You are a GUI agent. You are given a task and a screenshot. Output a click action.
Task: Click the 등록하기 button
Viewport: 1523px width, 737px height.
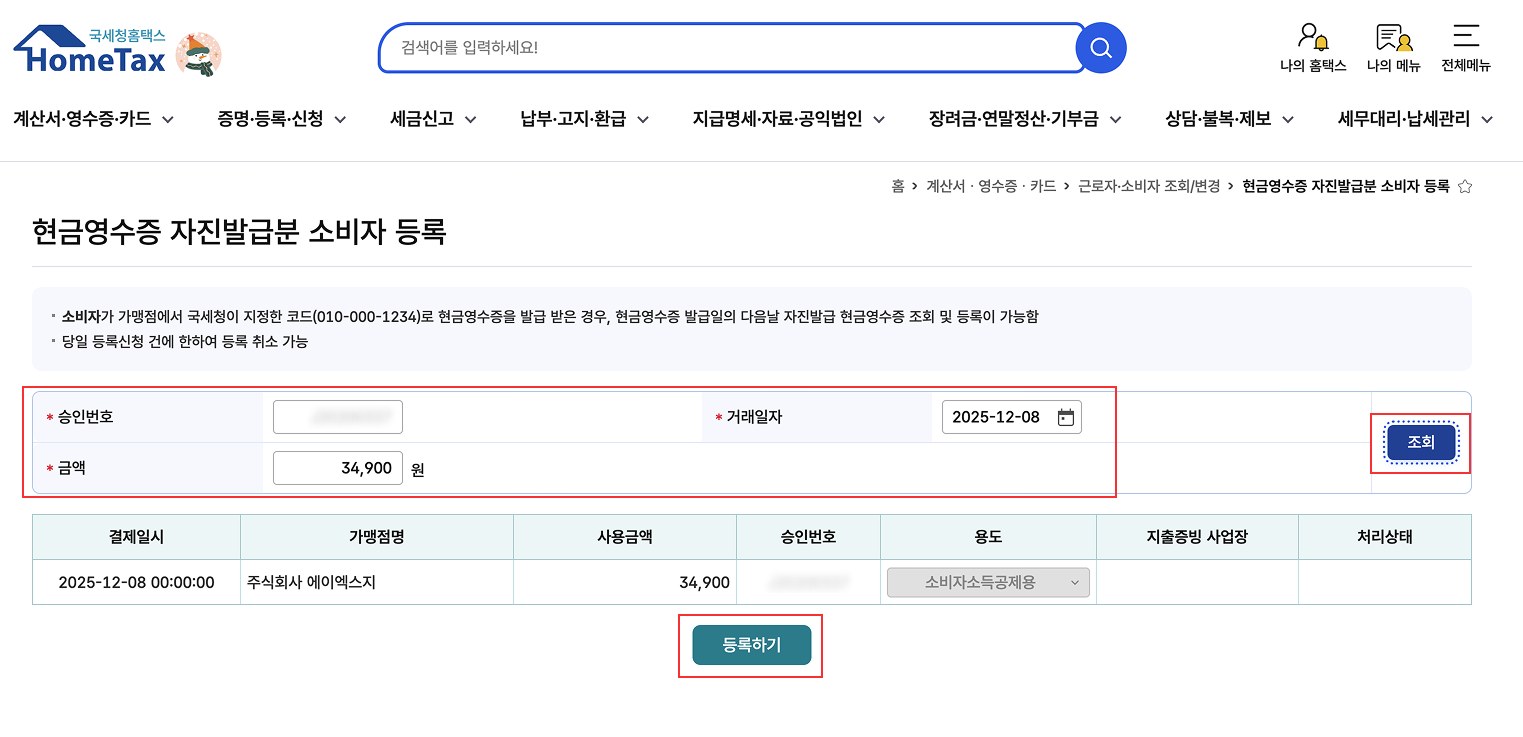tap(751, 645)
